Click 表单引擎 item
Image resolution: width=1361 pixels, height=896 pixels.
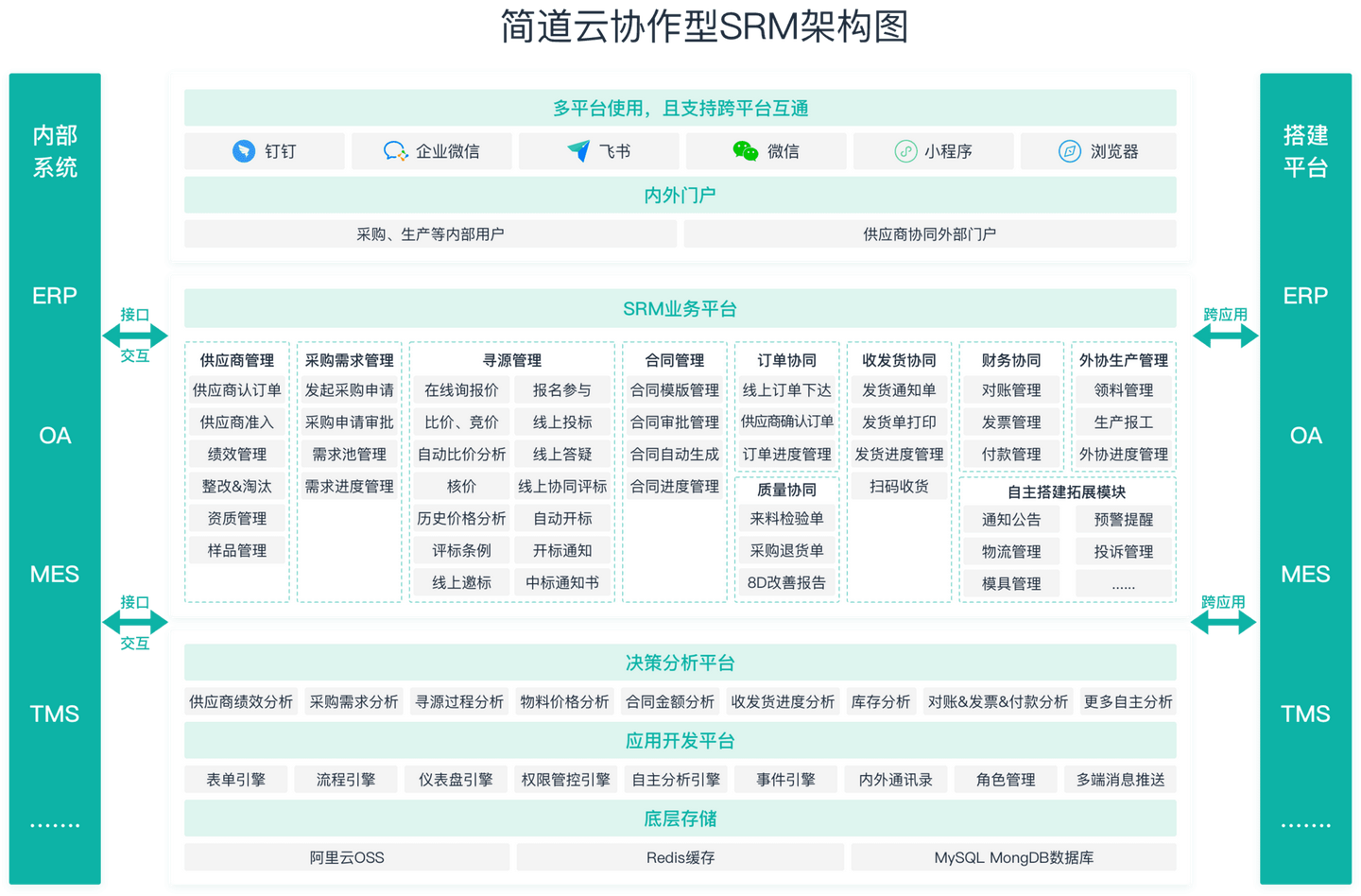coord(236,780)
